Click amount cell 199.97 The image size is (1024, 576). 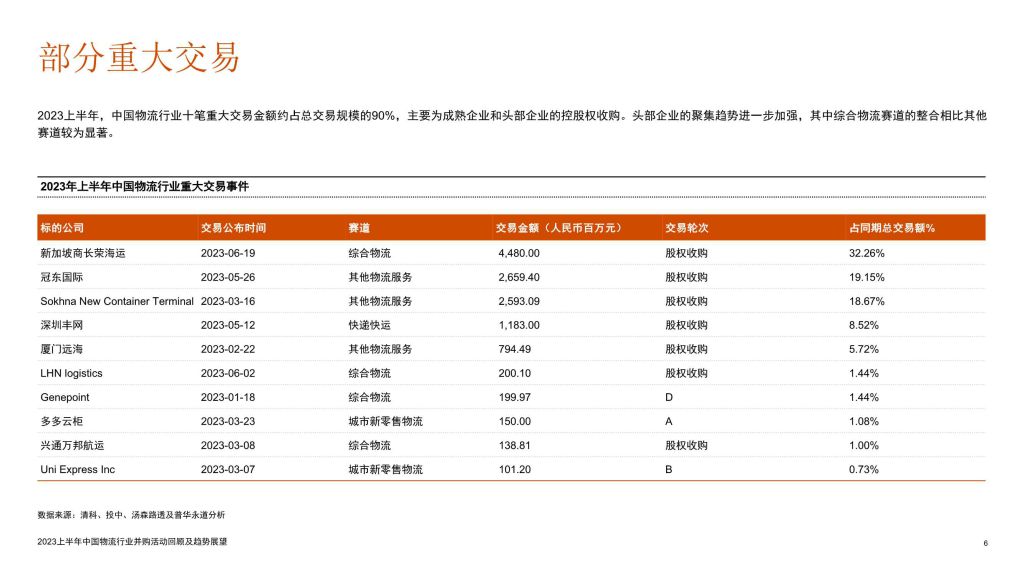515,397
